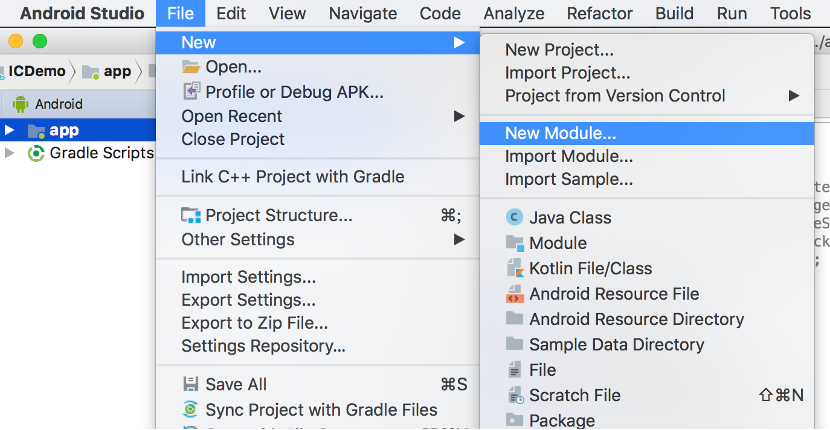The width and height of the screenshot is (830, 430).
Task: Select Import Project...
Action: (567, 73)
